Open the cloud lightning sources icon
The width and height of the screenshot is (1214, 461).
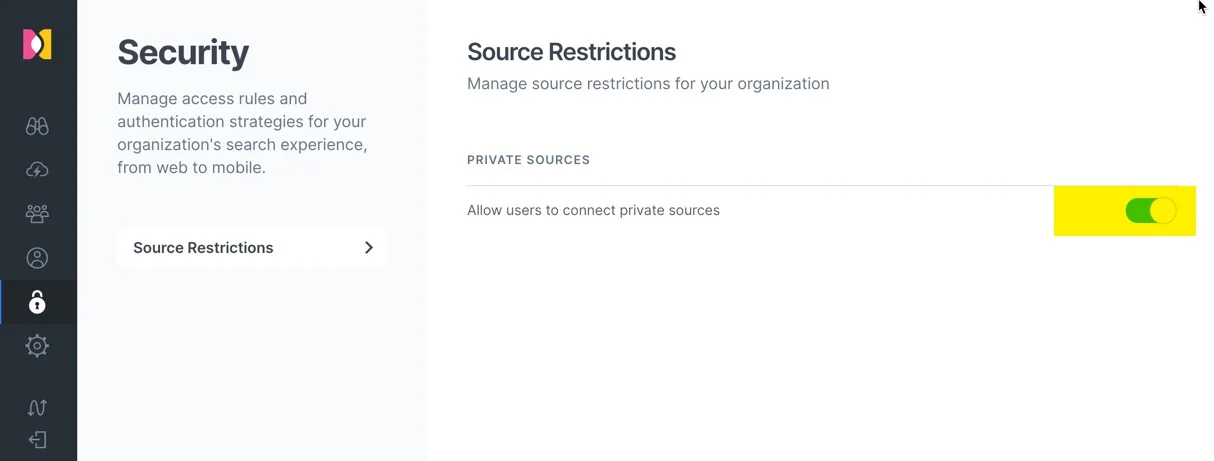37,170
